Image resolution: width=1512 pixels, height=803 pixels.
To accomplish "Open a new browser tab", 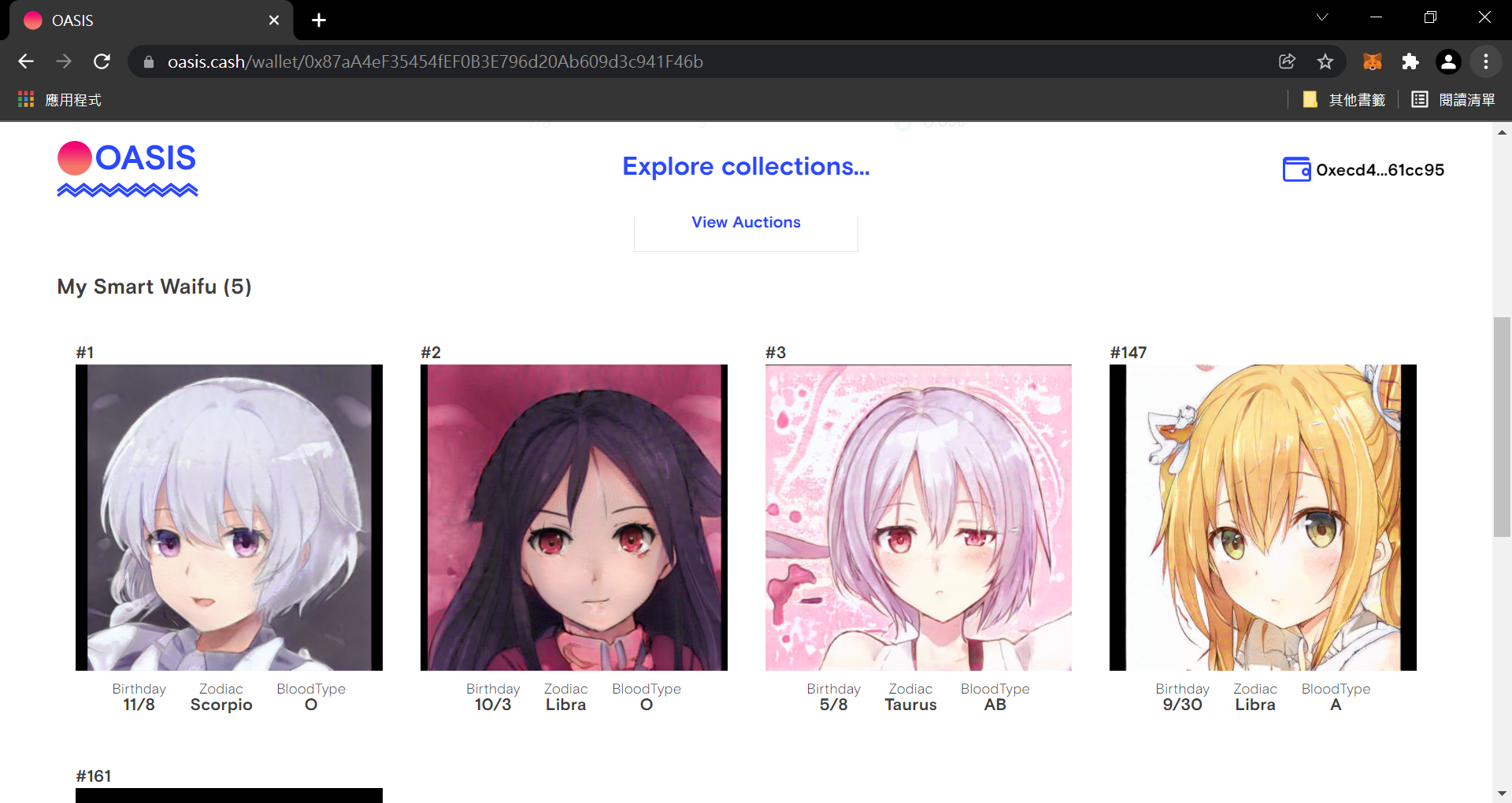I will (x=319, y=20).
